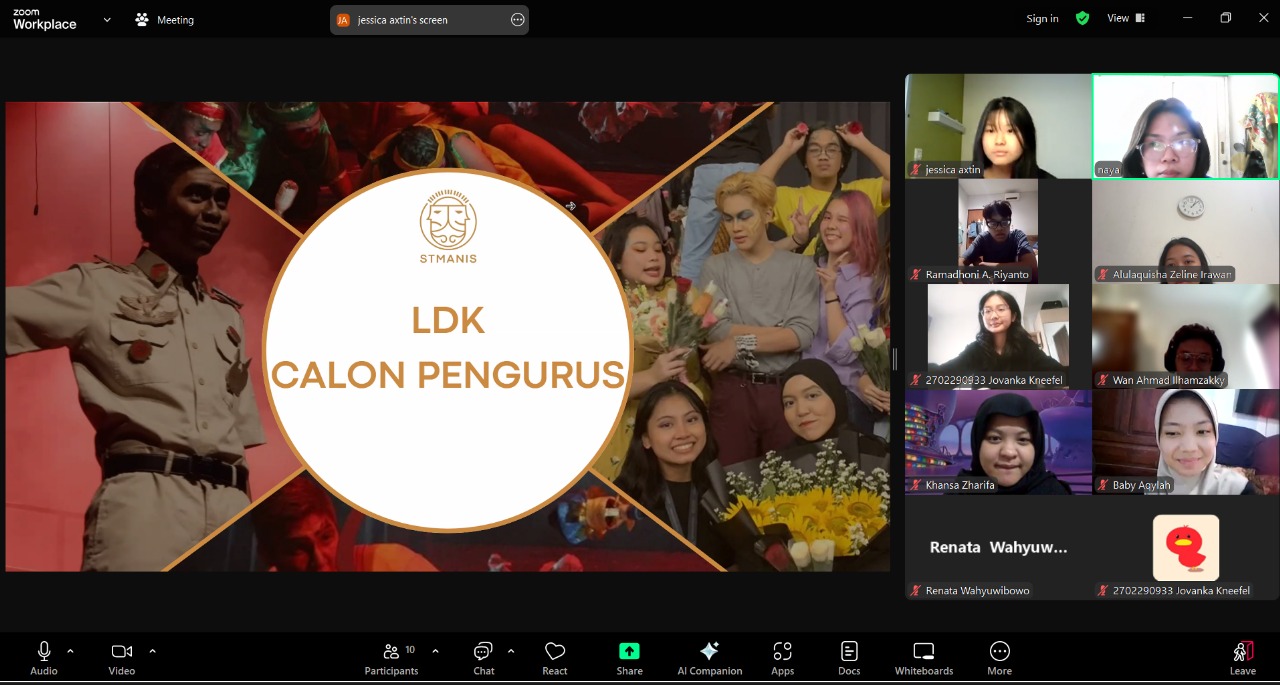Expand the Chat options arrow
This screenshot has width=1280, height=685.
[511, 651]
